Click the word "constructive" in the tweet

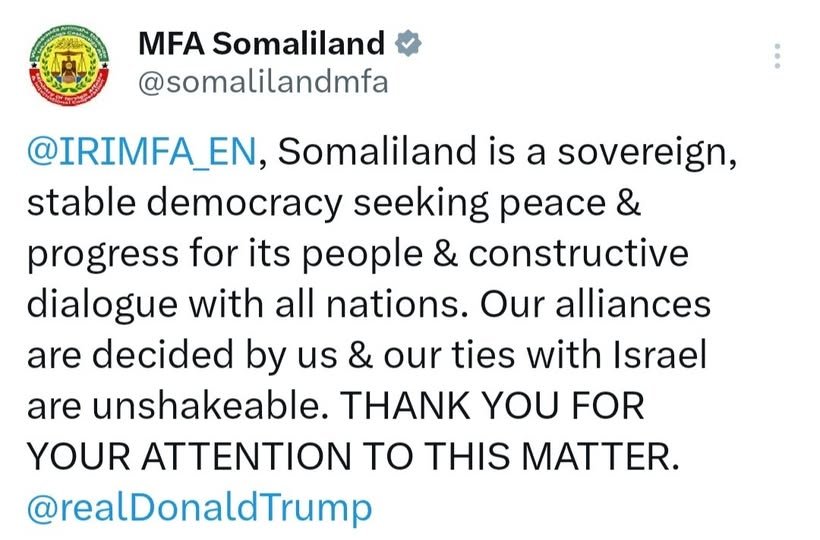coord(578,253)
